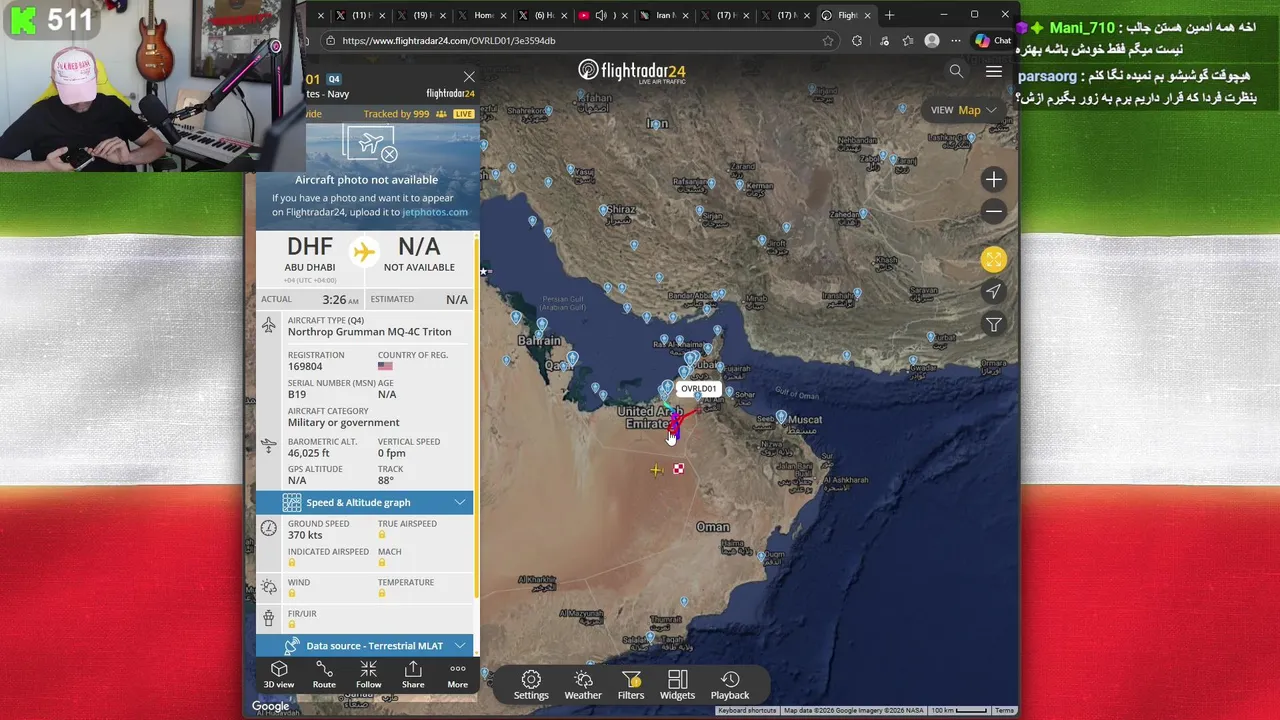Zoom out the map with minus button

pyautogui.click(x=993, y=211)
